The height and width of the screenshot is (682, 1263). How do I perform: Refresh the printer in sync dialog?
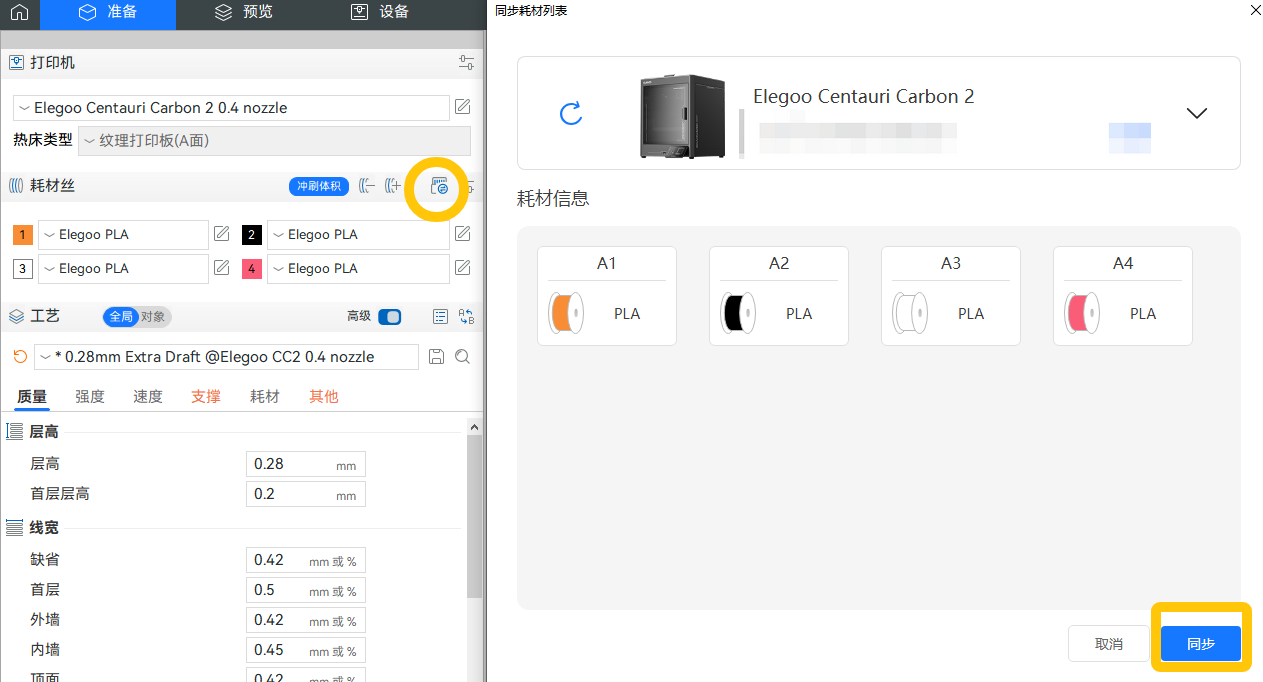tap(571, 113)
